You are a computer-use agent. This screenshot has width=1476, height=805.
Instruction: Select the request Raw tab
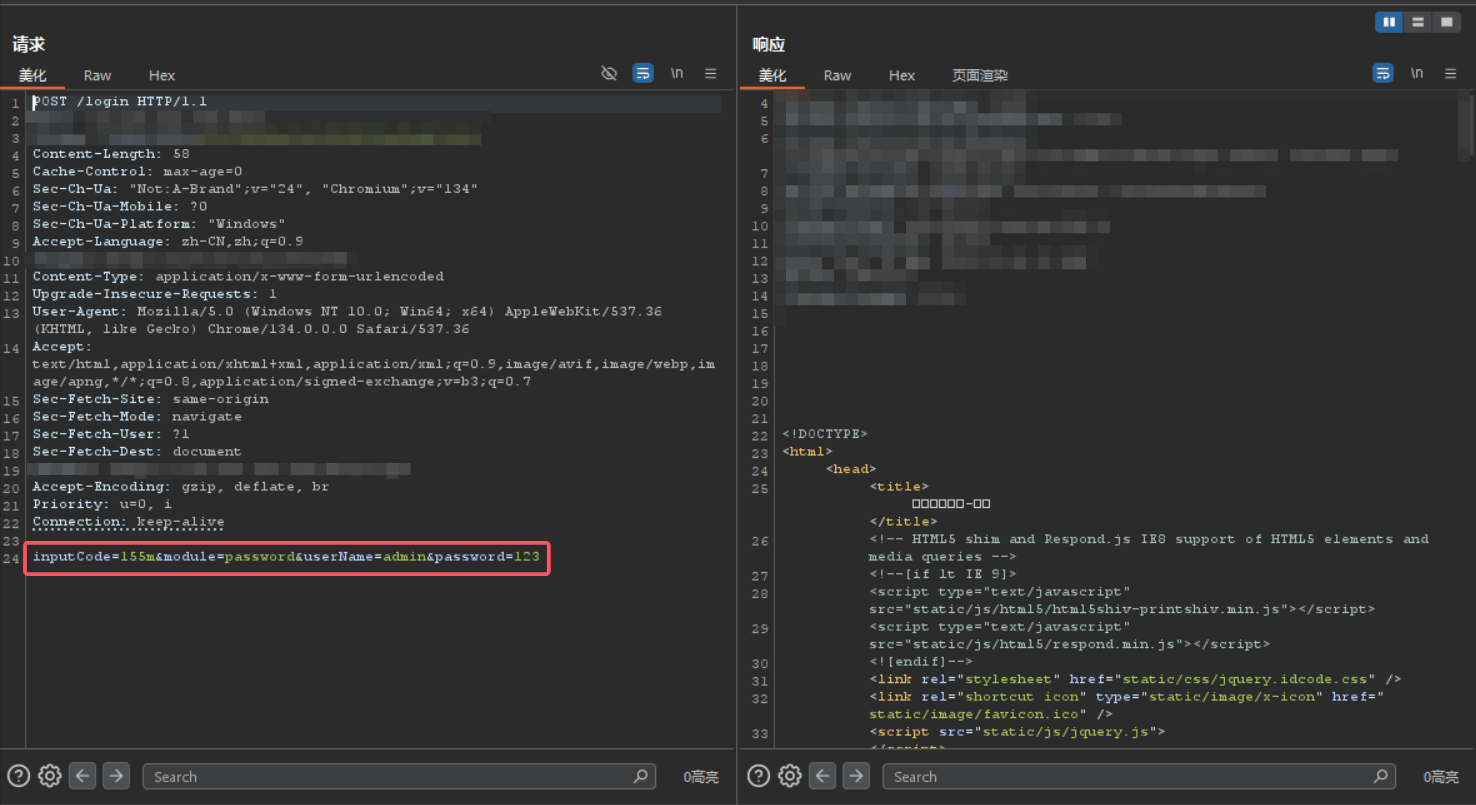(x=97, y=75)
